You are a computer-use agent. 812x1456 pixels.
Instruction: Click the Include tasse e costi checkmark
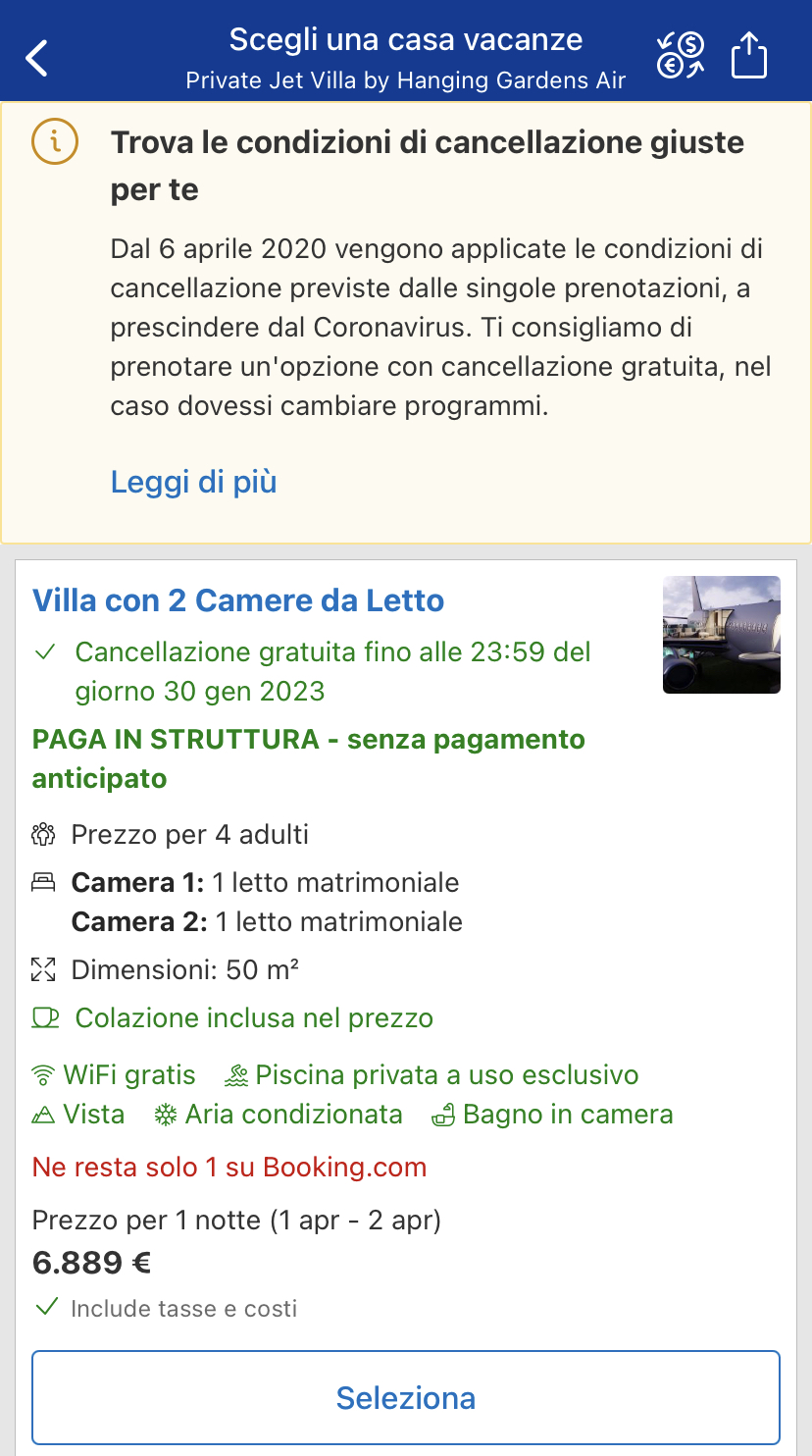click(x=45, y=1308)
